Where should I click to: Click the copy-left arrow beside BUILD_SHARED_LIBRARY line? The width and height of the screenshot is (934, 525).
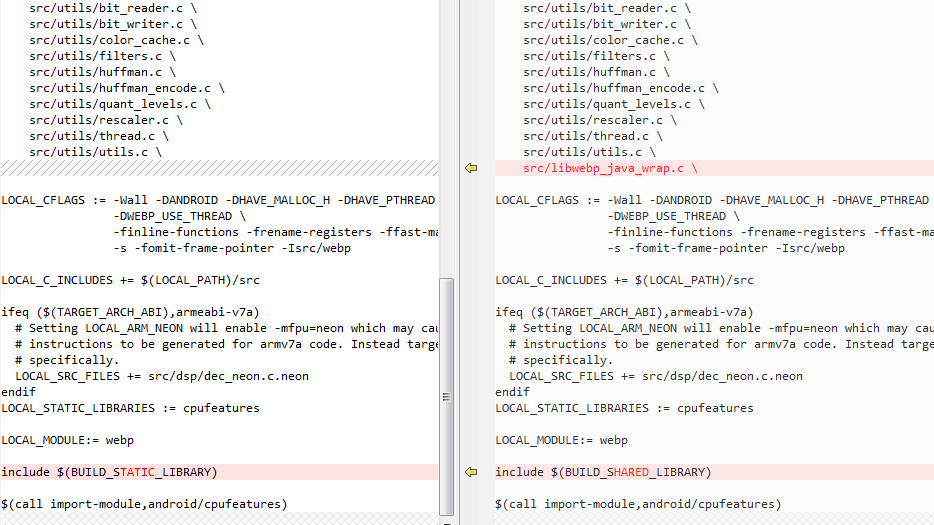point(471,472)
